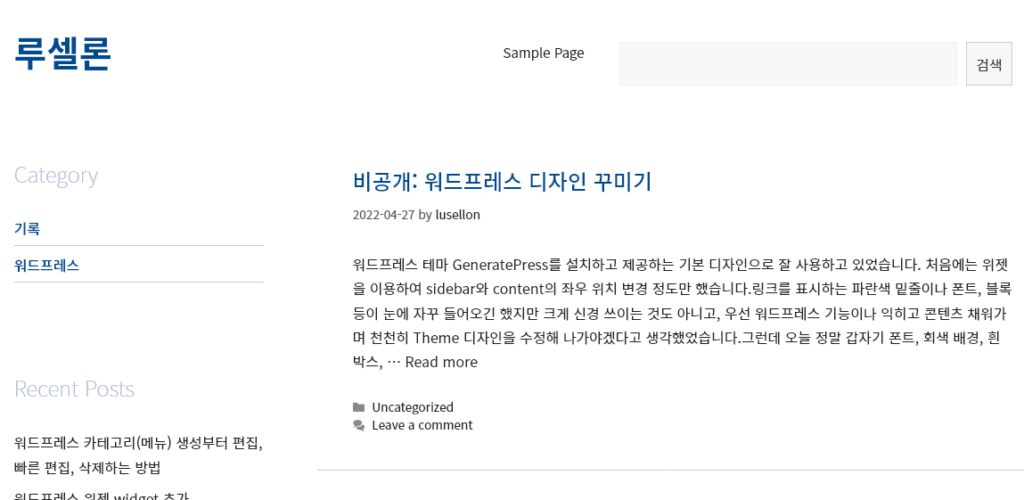Follow the Read more link

tap(441, 362)
